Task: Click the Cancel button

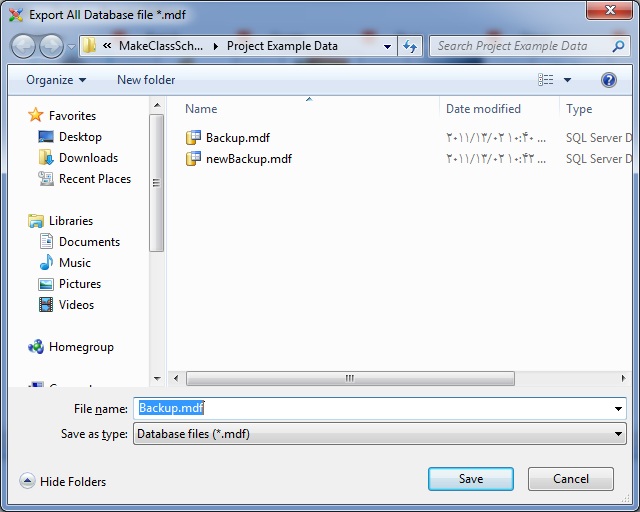Action: click(571, 479)
